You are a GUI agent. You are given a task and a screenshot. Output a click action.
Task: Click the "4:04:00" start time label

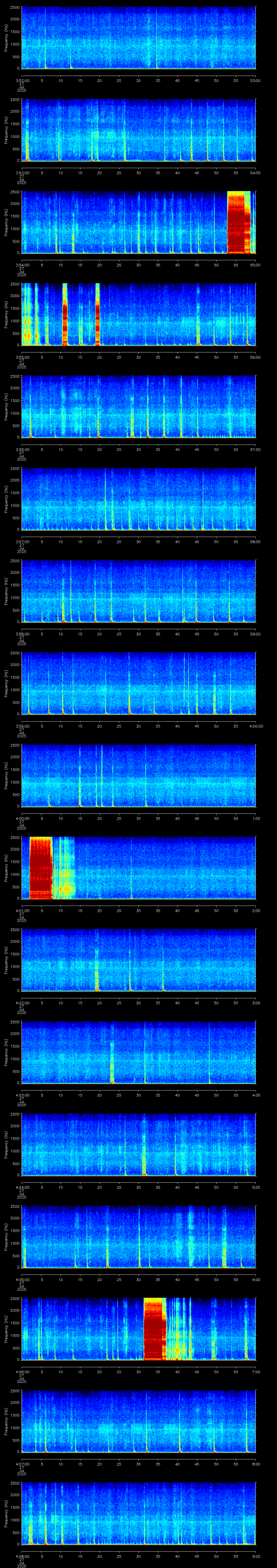click(x=22, y=1187)
